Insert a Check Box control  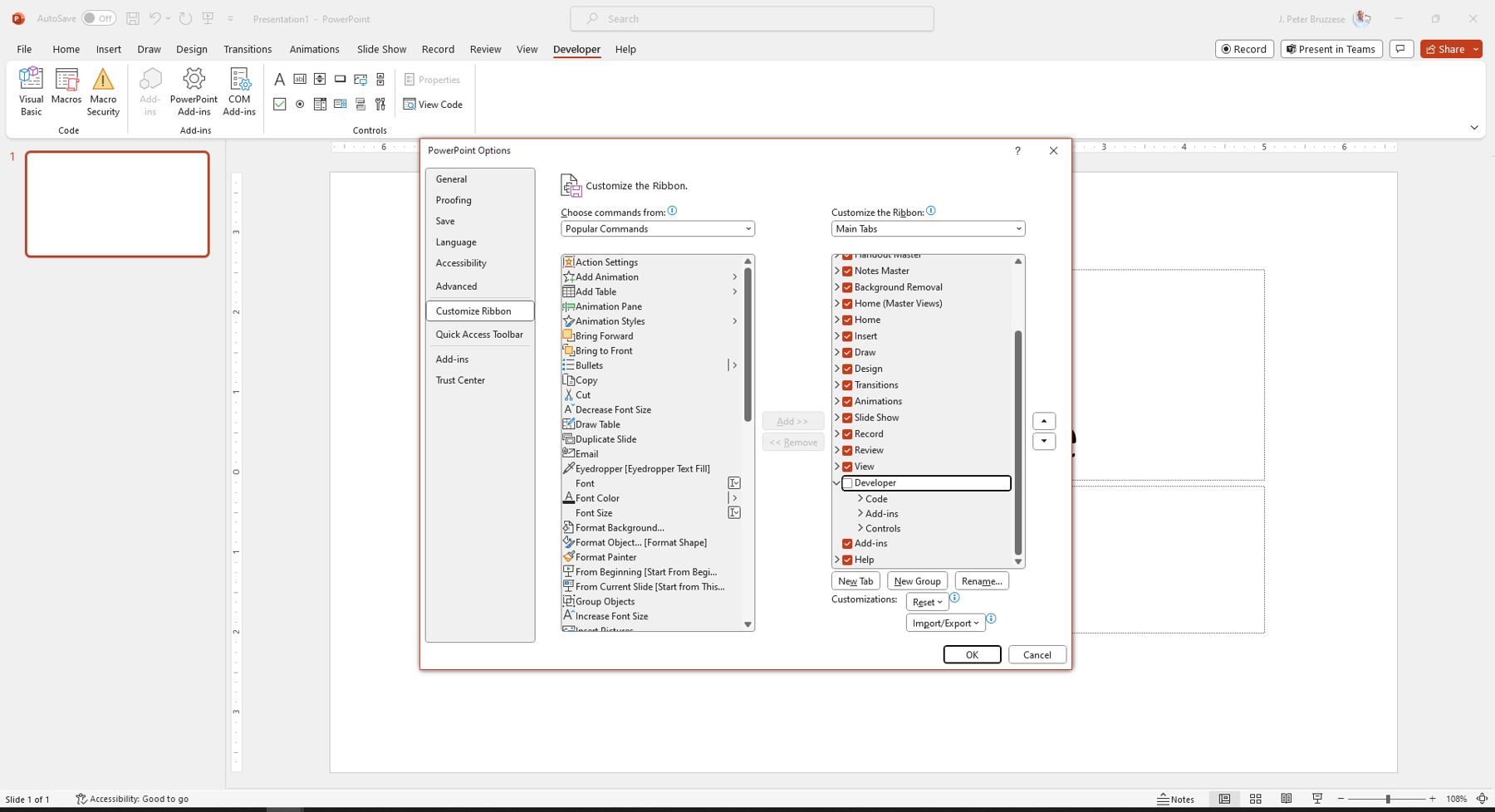(x=279, y=105)
